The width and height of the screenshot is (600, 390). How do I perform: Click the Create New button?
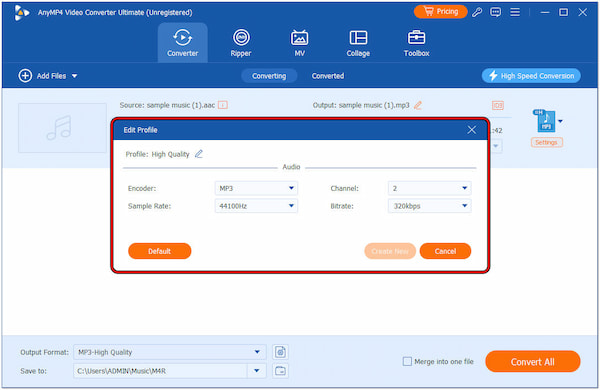(390, 251)
